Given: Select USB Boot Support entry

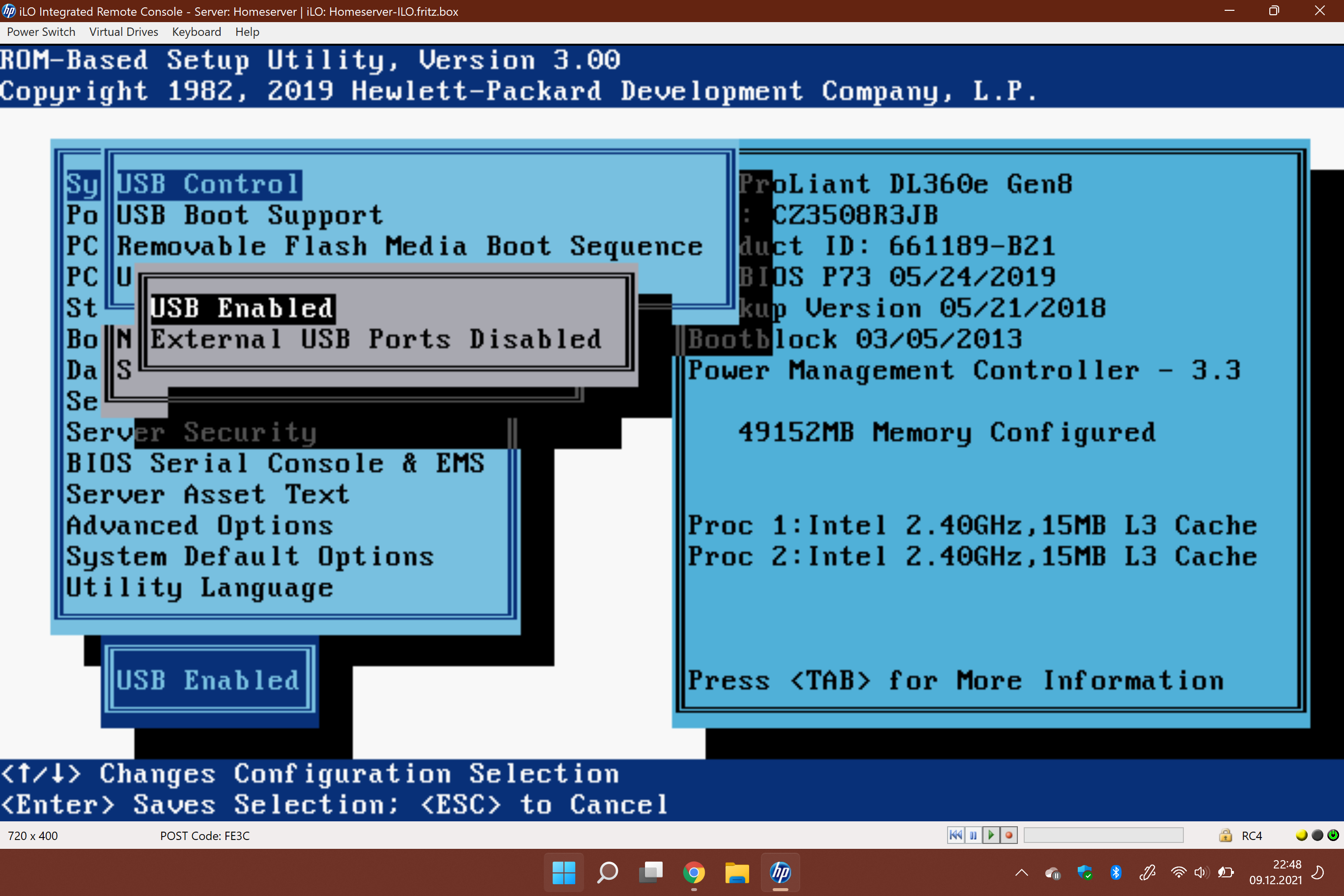Looking at the screenshot, I should pos(250,216).
